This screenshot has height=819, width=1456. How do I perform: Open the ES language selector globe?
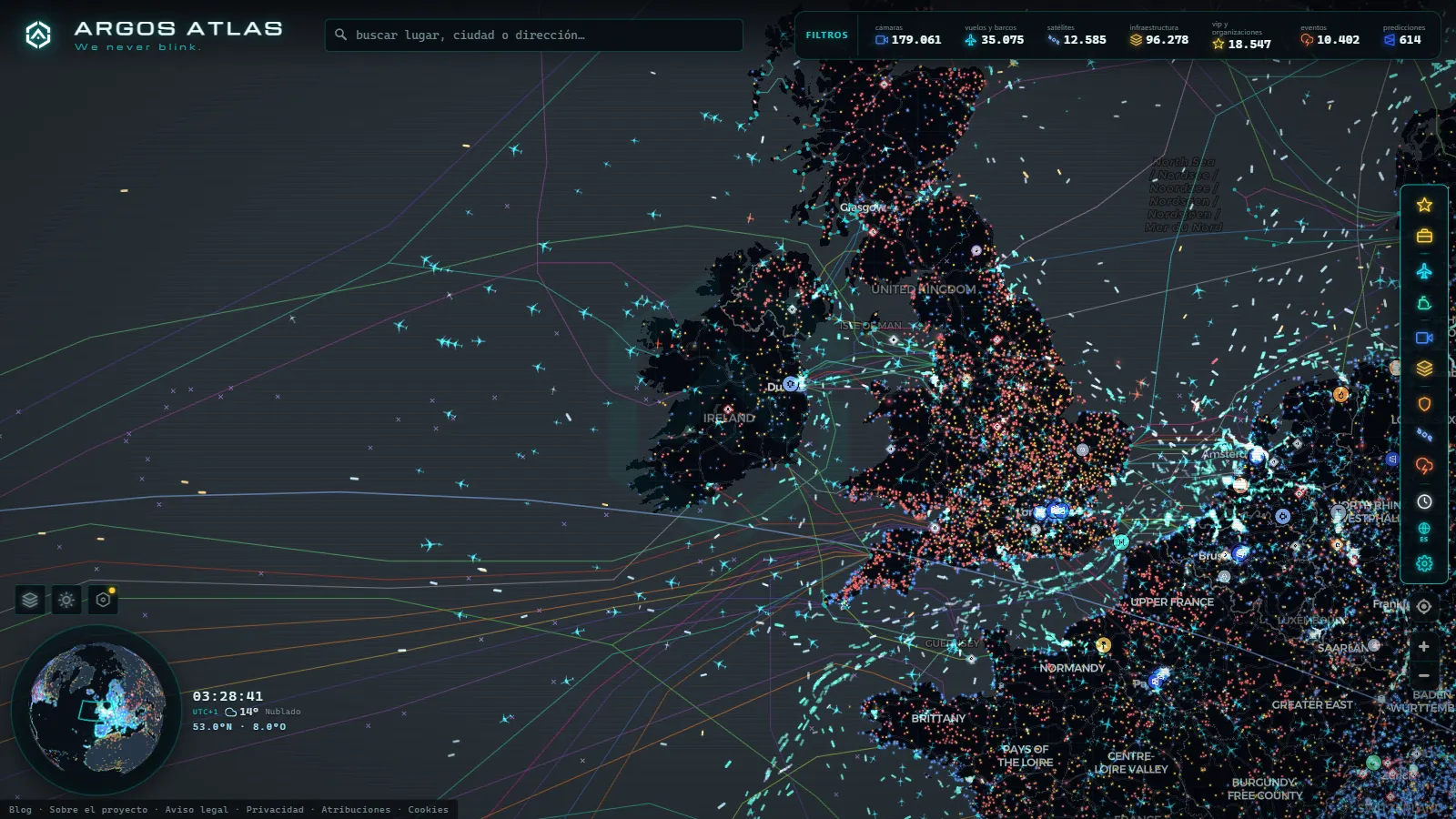[x=1424, y=532]
